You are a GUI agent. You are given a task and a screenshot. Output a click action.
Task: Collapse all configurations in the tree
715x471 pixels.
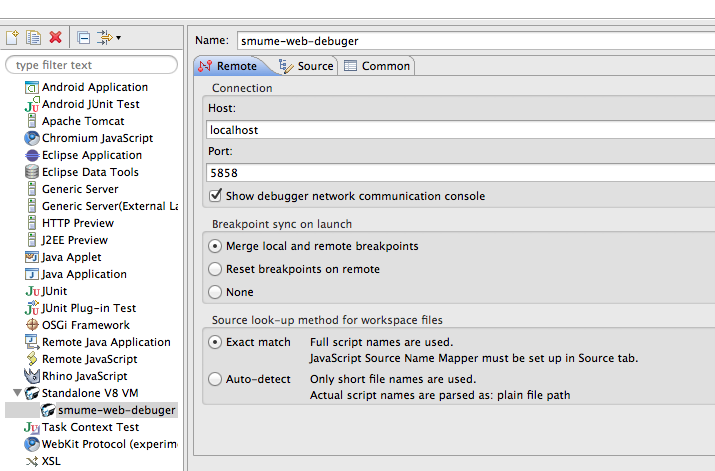[x=83, y=38]
